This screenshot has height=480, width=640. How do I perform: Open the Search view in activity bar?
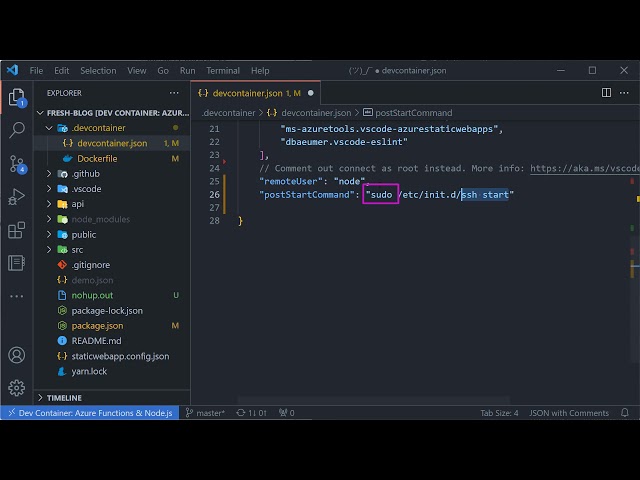click(17, 130)
